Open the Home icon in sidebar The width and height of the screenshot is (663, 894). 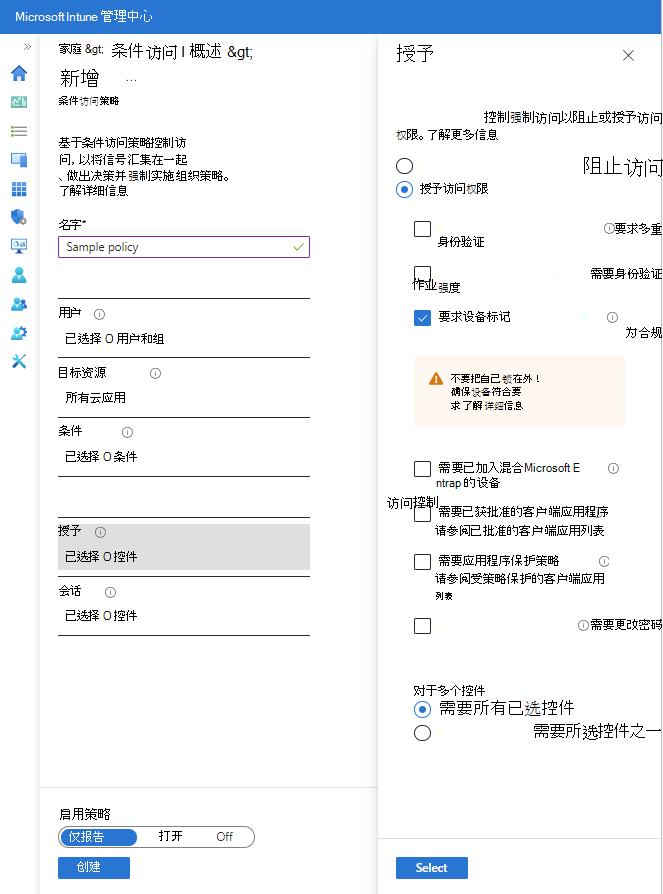(x=19, y=73)
